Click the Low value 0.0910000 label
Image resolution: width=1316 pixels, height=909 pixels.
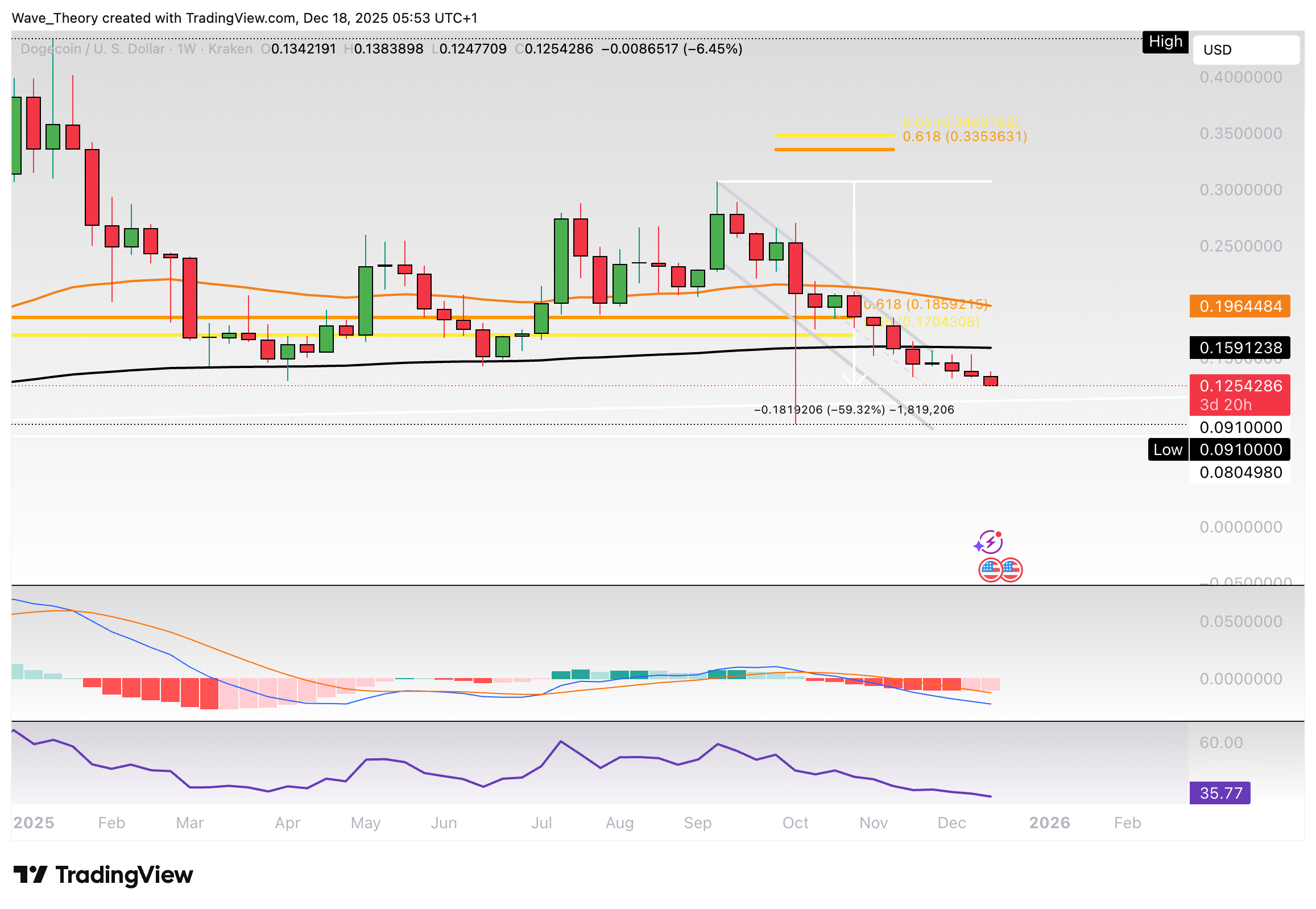pyautogui.click(x=1240, y=449)
